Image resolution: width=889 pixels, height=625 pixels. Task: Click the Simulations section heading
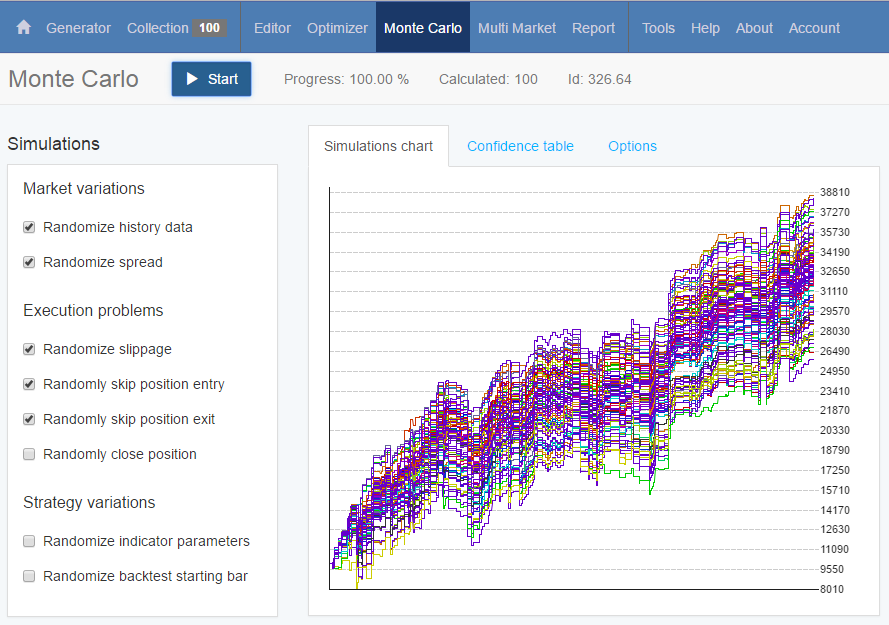point(53,144)
